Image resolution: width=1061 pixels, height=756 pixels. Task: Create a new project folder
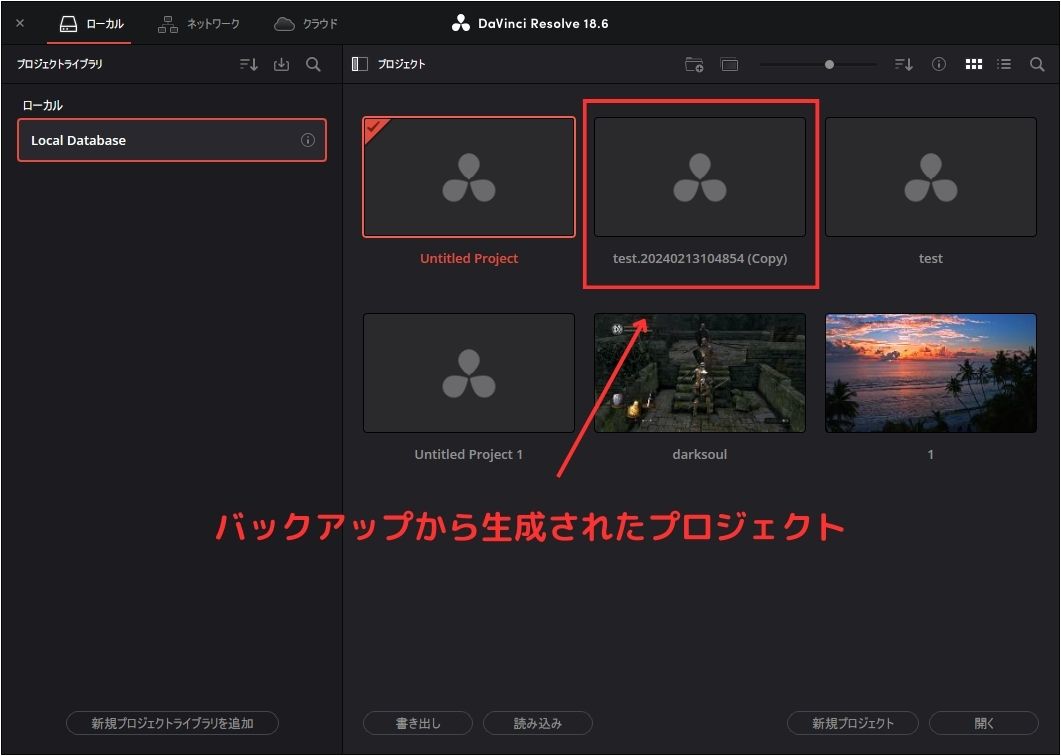point(693,64)
